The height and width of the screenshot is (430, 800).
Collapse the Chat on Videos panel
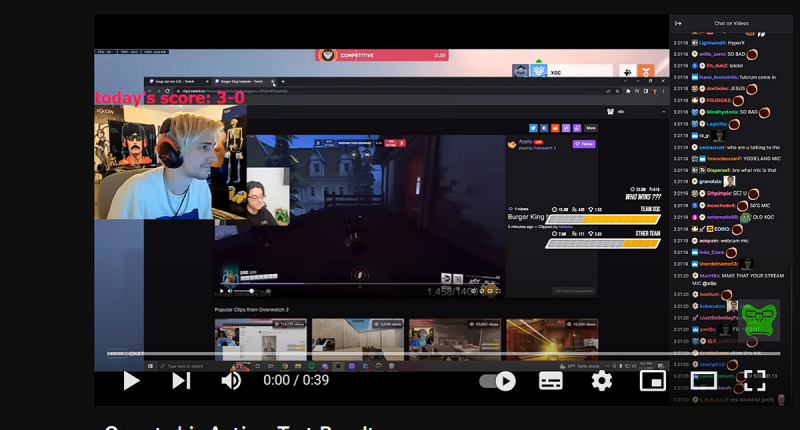pyautogui.click(x=678, y=23)
